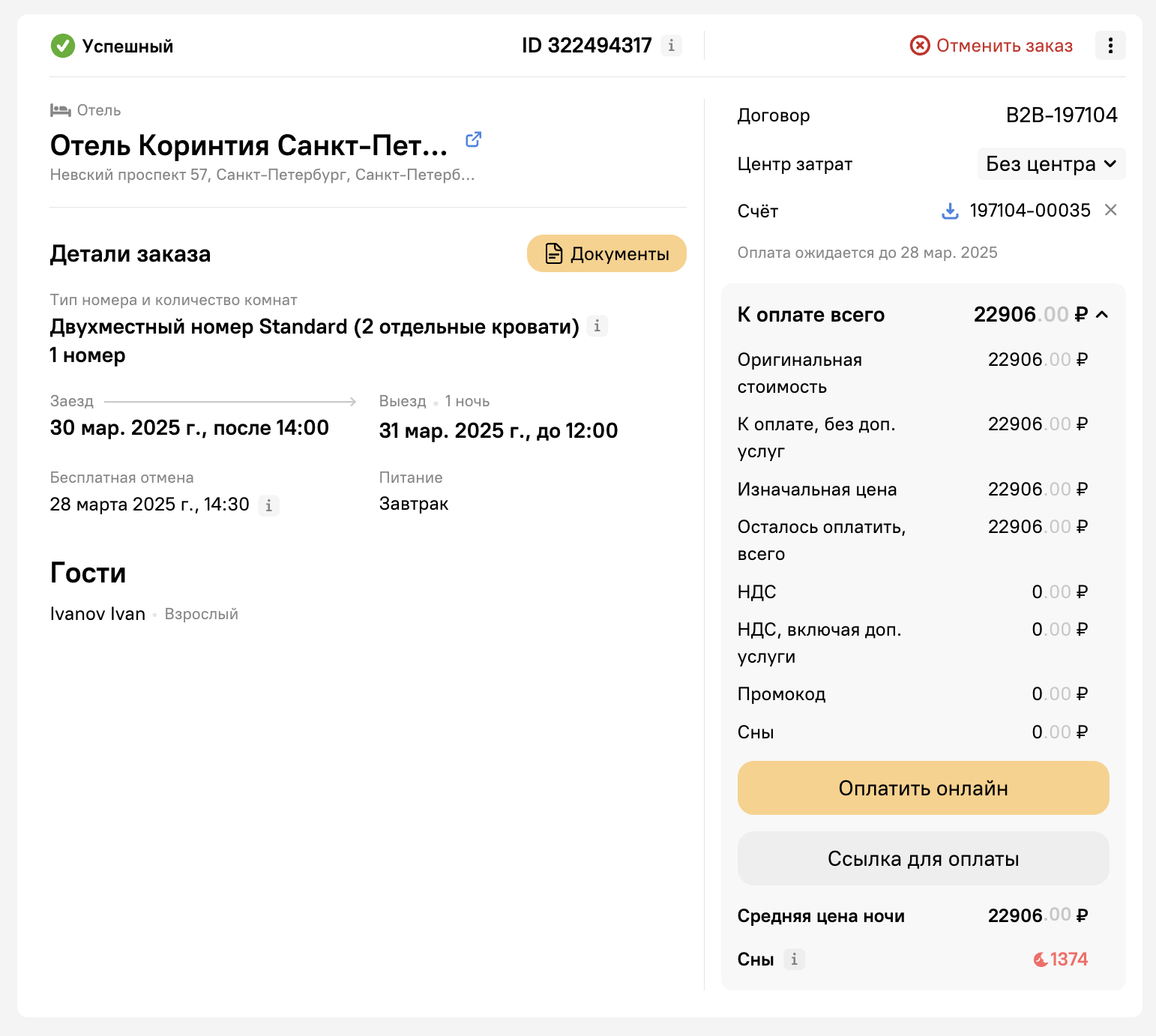The height and width of the screenshot is (1036, 1156).
Task: Click the Взрослый guest type label
Action: (202, 614)
